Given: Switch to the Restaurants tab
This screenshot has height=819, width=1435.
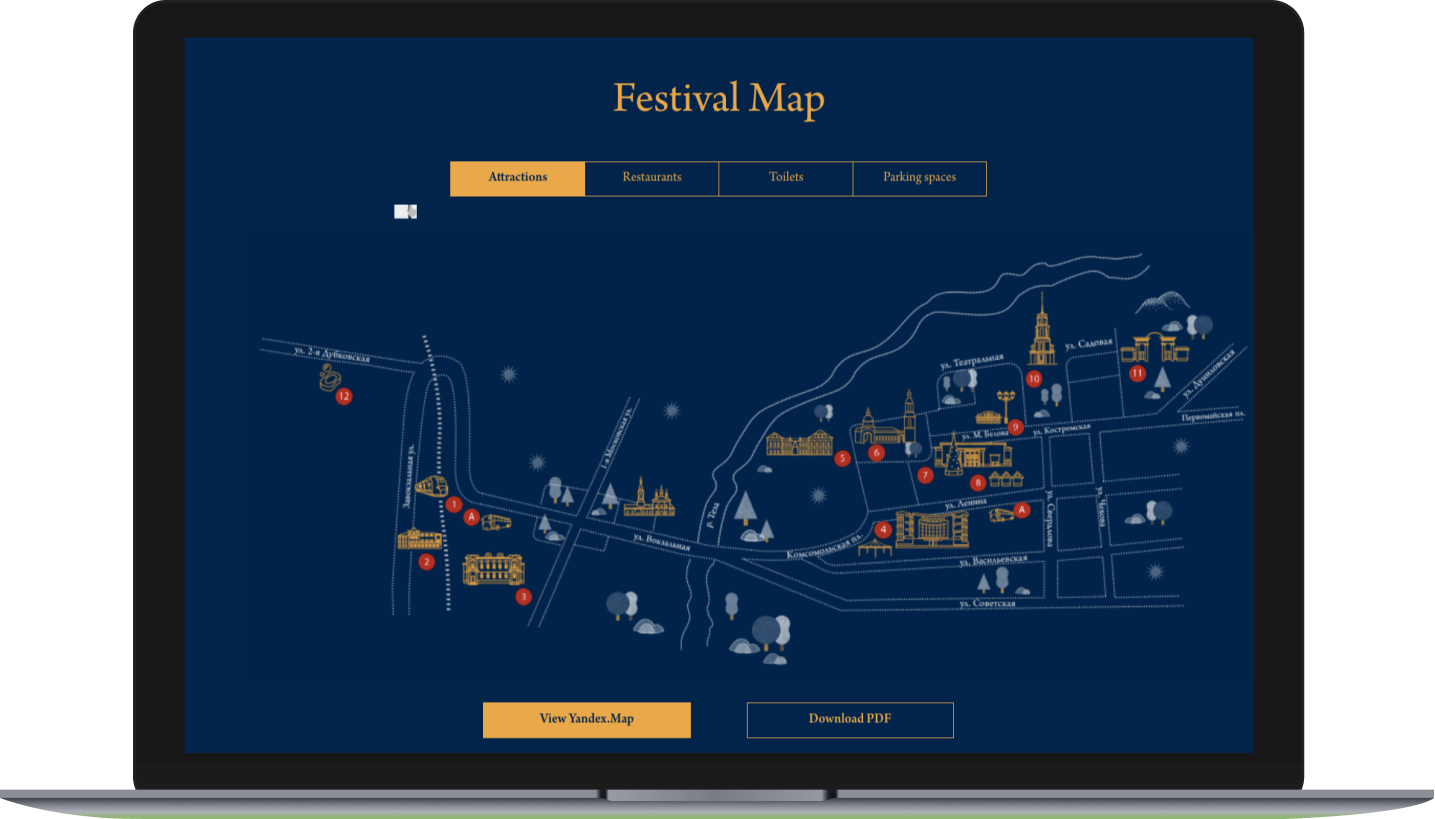Looking at the screenshot, I should click(652, 178).
